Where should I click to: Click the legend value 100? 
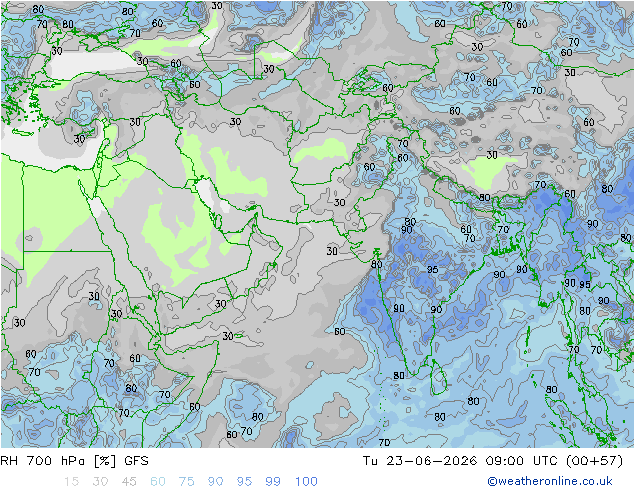pyautogui.click(x=306, y=482)
